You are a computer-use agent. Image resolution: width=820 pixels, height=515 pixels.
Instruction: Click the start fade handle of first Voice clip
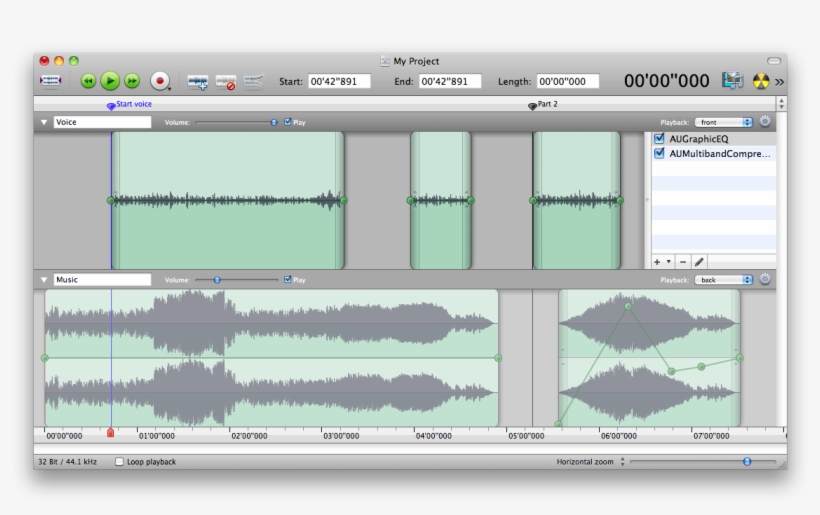click(111, 200)
